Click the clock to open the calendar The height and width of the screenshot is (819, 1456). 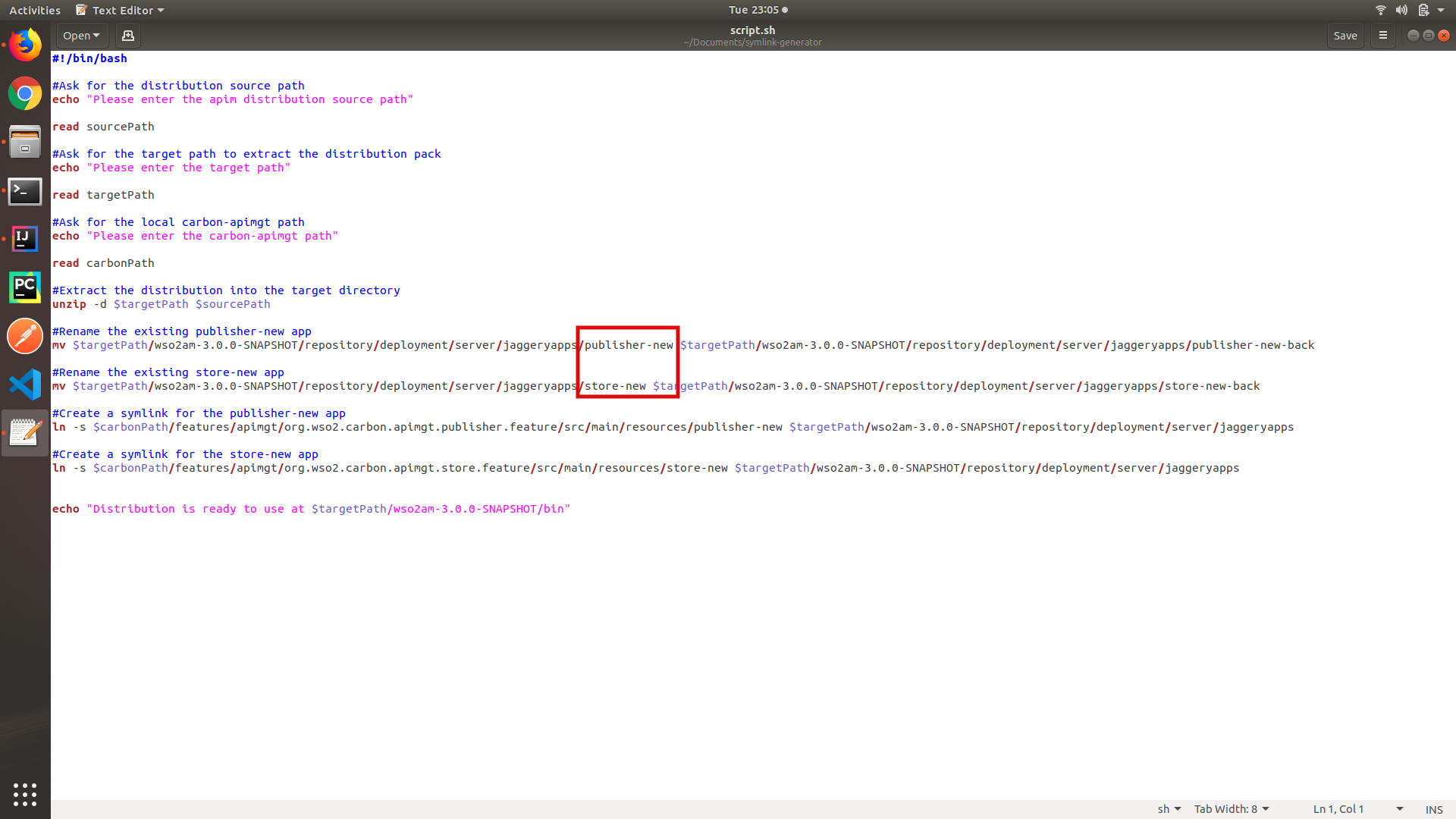click(753, 10)
